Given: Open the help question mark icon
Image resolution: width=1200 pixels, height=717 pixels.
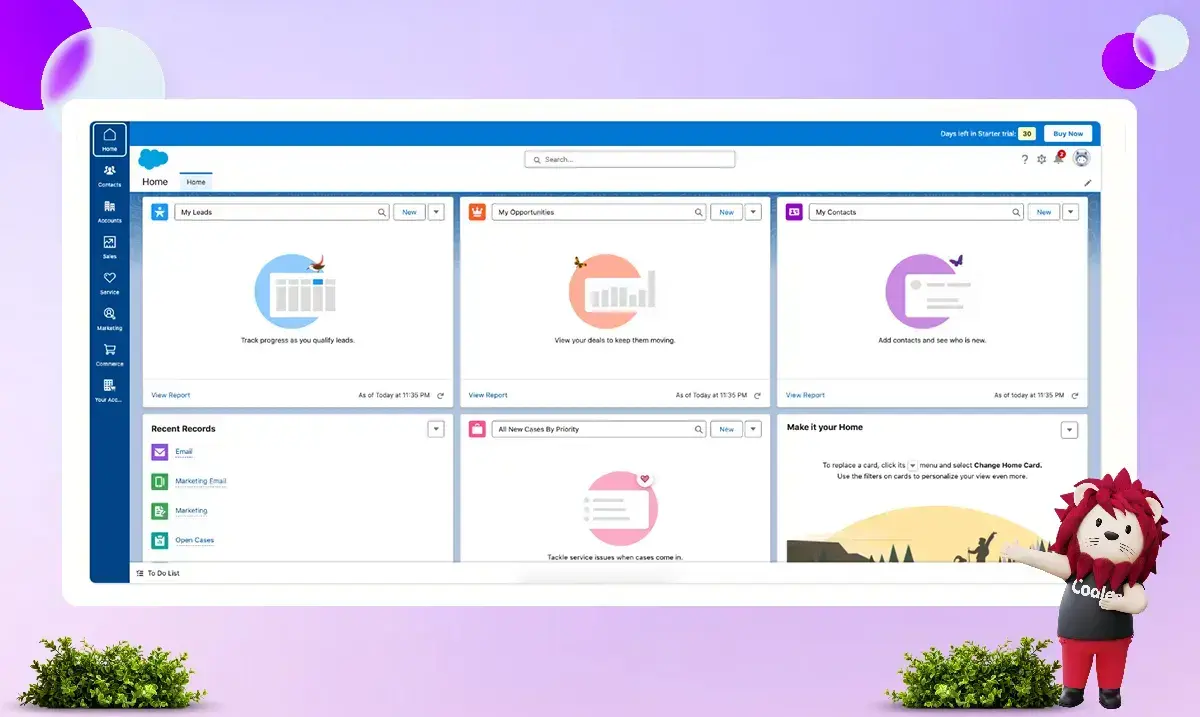Looking at the screenshot, I should [1024, 159].
